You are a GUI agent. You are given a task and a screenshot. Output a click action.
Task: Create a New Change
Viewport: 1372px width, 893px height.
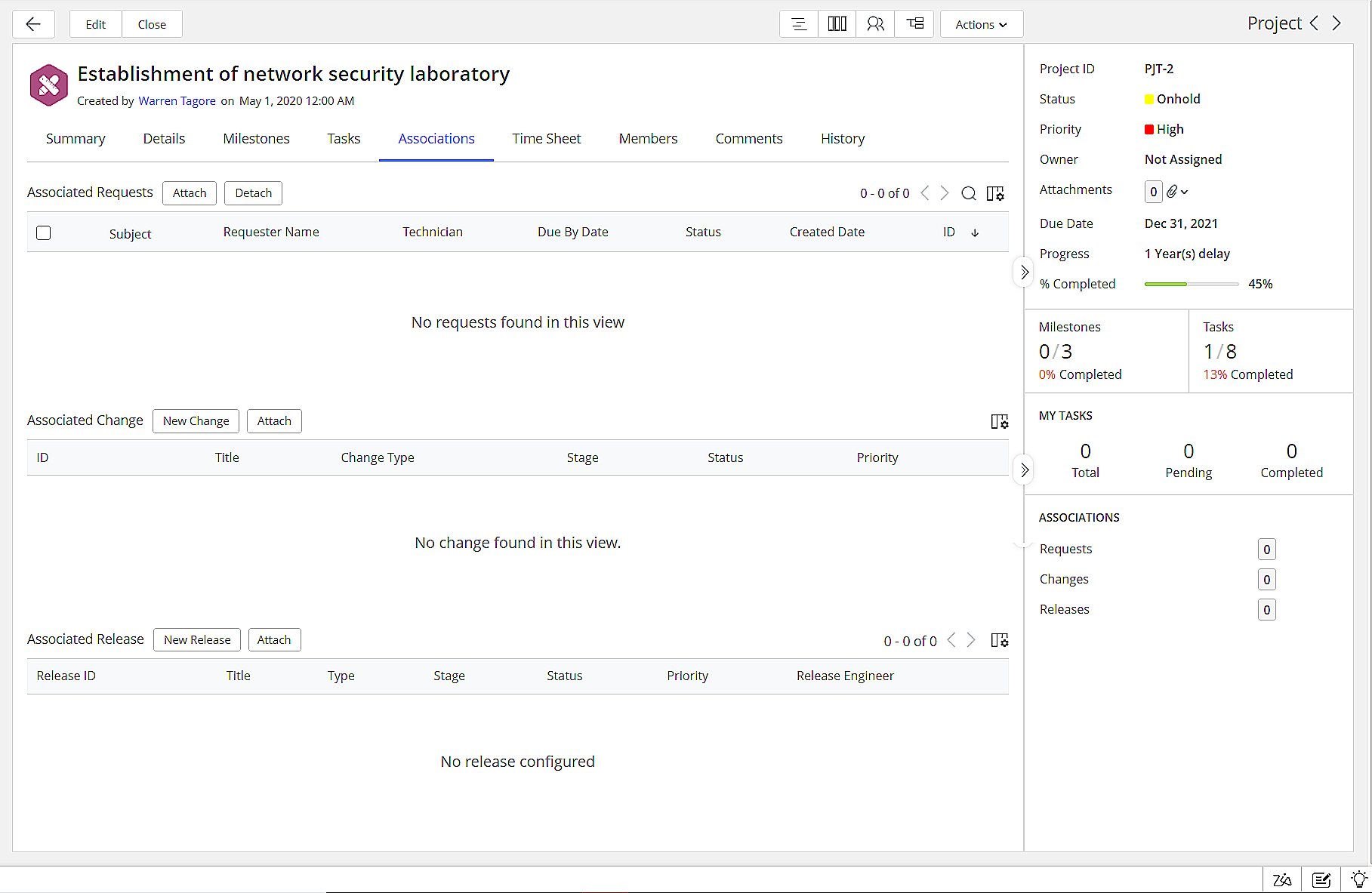(196, 421)
